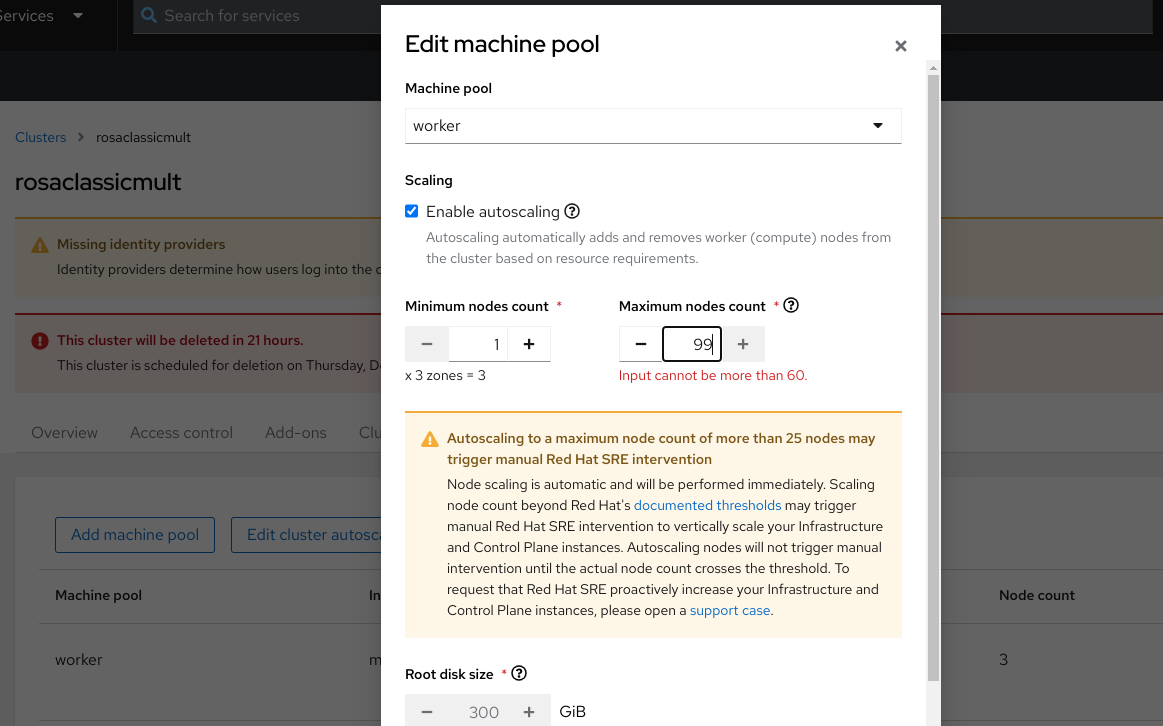
Task: Click the search magnifier icon
Action: pos(149,16)
